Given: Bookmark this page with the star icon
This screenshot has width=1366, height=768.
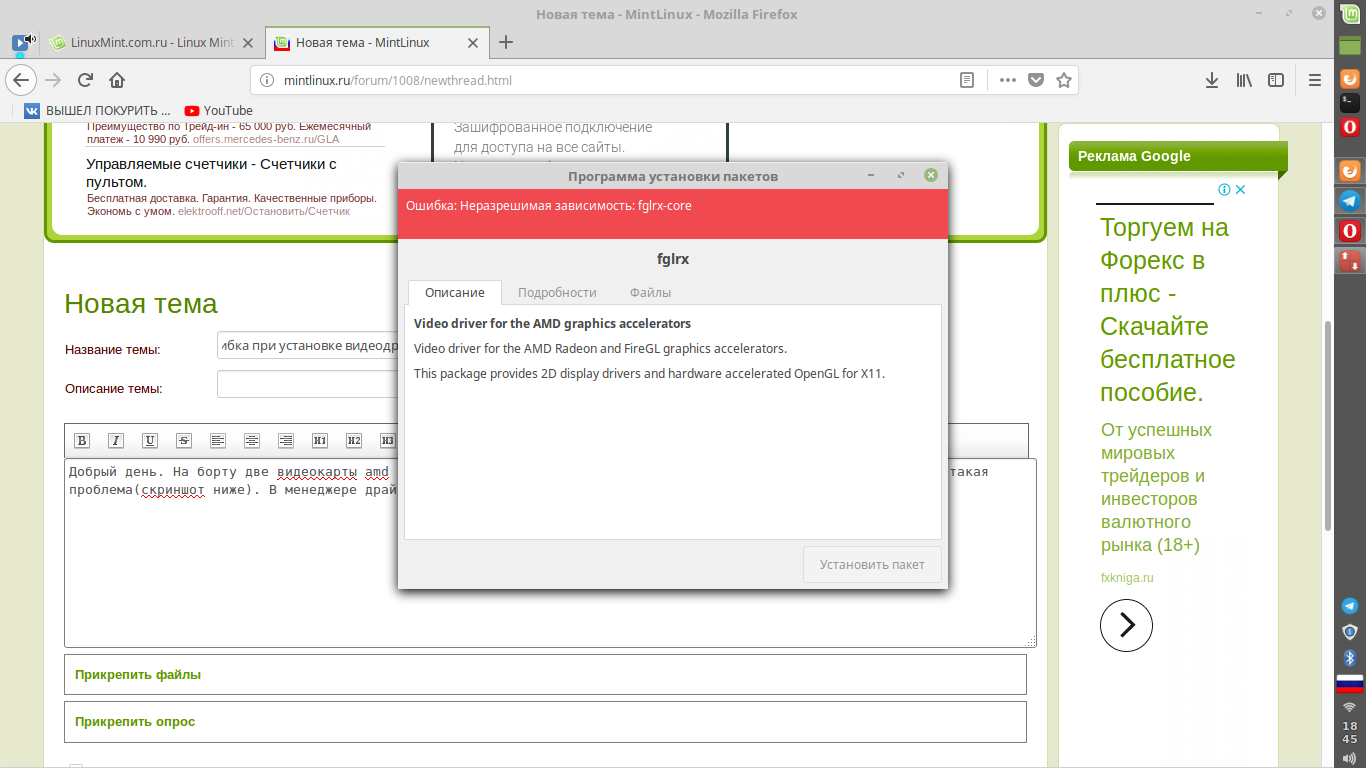Looking at the screenshot, I should coord(1064,80).
